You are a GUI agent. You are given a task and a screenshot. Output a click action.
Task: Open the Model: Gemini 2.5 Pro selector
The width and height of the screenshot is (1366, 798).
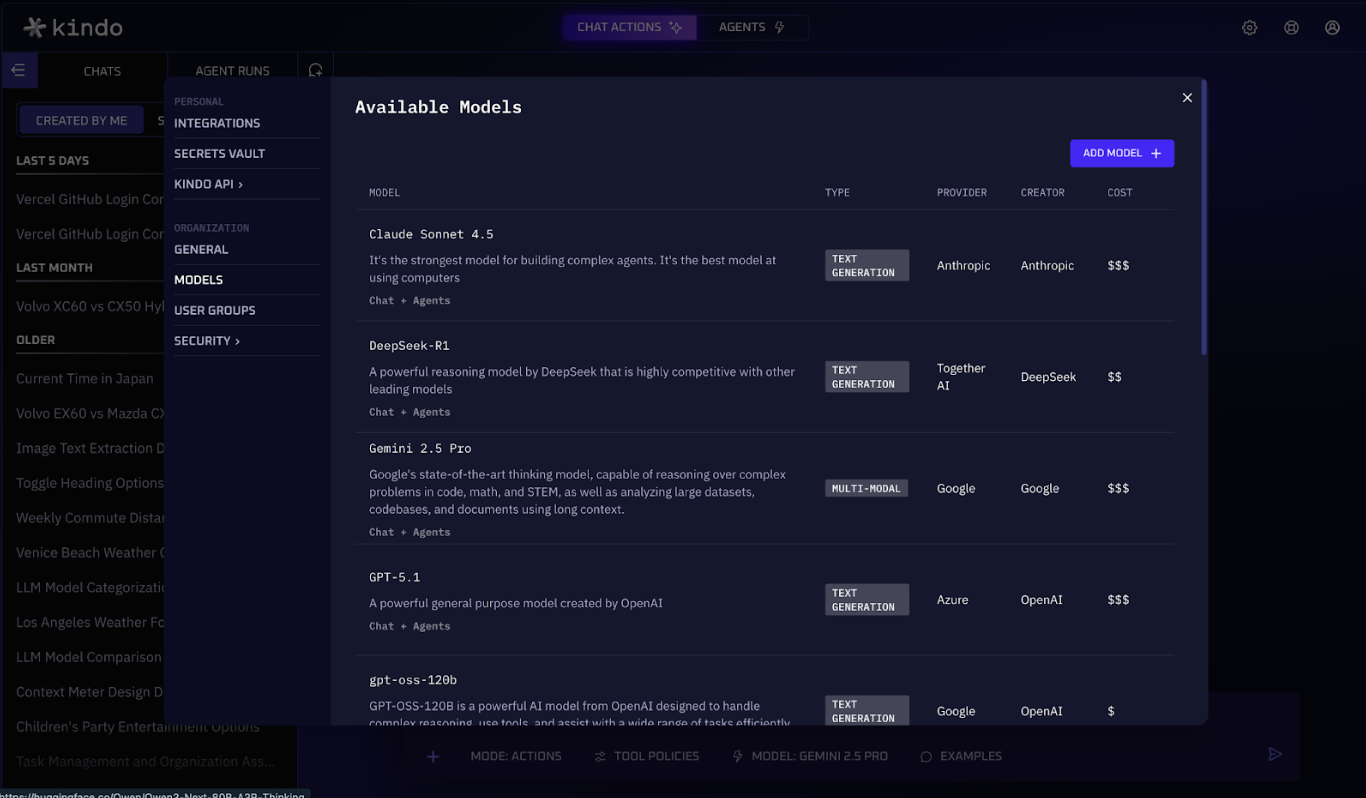click(810, 756)
